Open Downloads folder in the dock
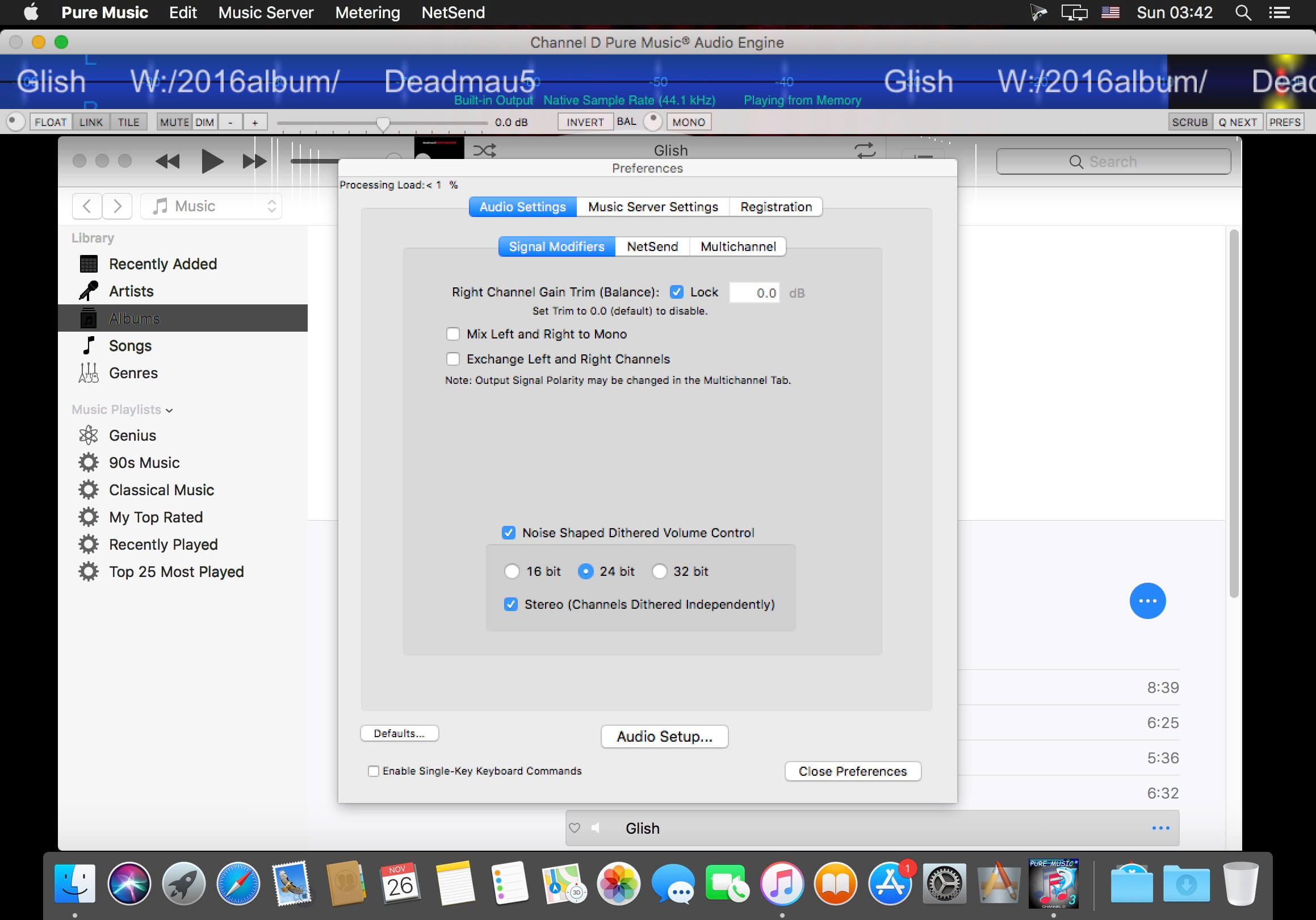The width and height of the screenshot is (1316, 920). pos(1186,883)
